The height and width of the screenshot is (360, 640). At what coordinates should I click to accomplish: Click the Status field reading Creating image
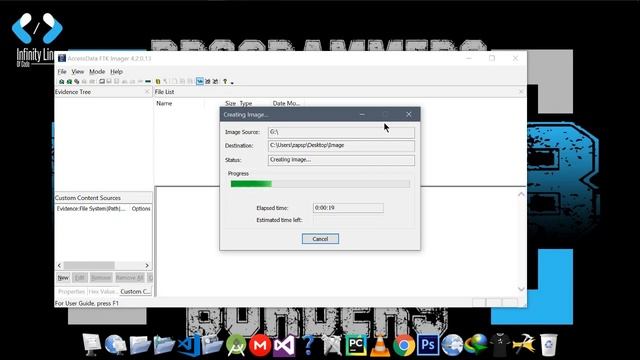pos(341,160)
